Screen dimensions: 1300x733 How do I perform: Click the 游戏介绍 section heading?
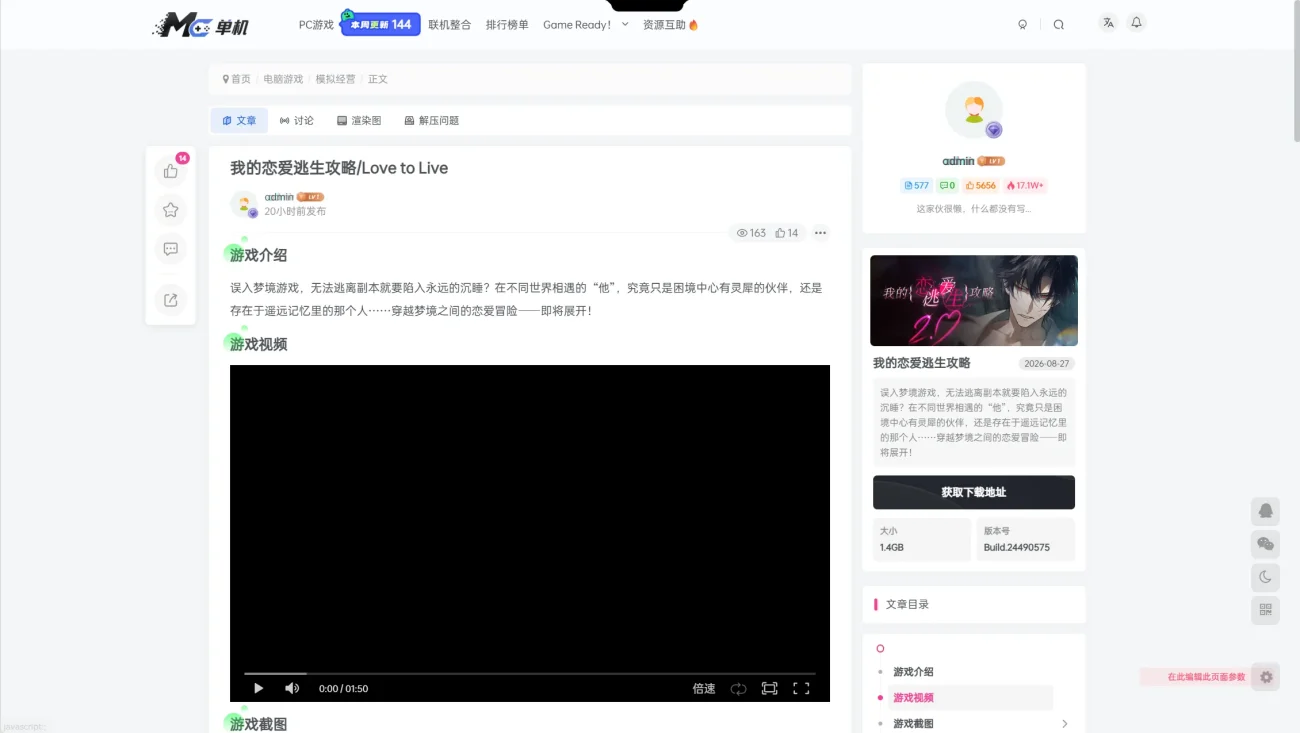pyautogui.click(x=258, y=255)
